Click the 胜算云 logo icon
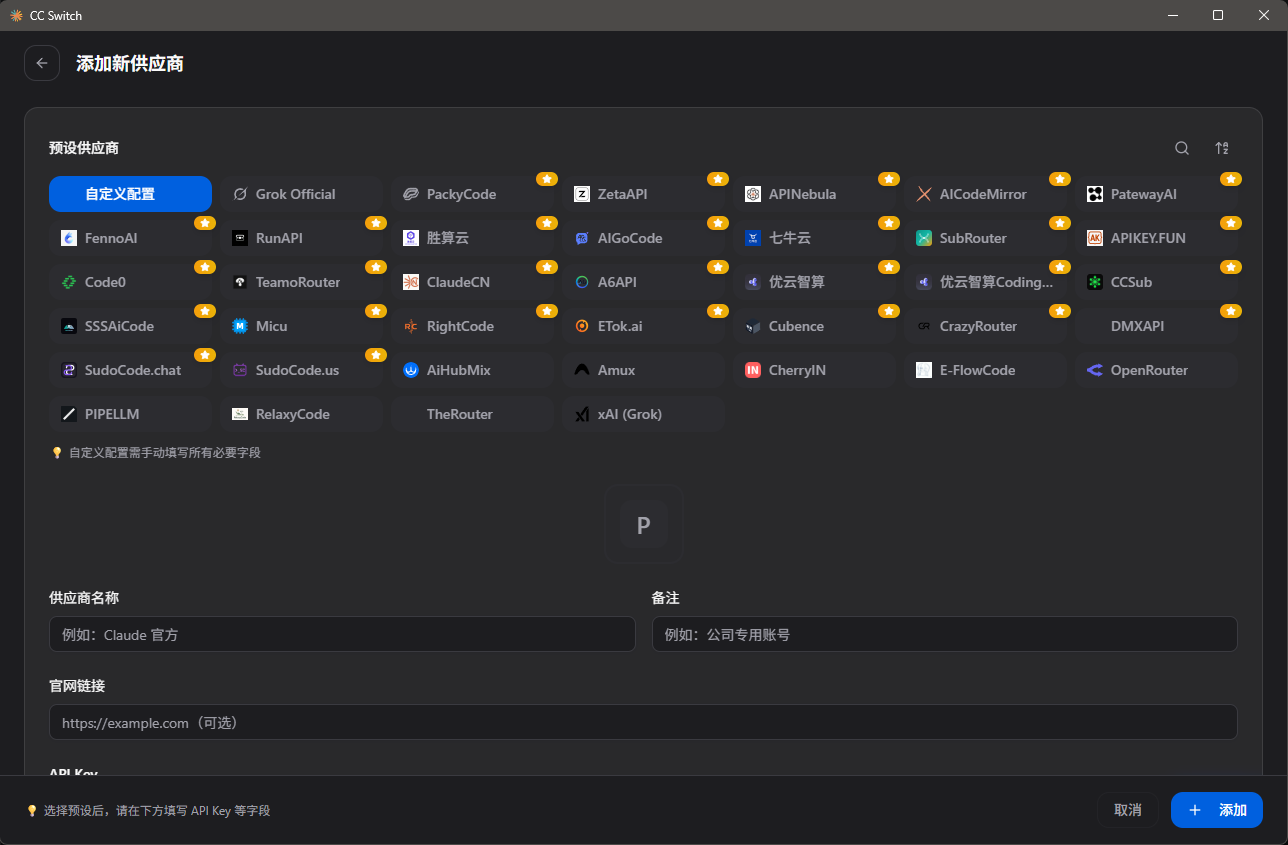 [x=411, y=238]
